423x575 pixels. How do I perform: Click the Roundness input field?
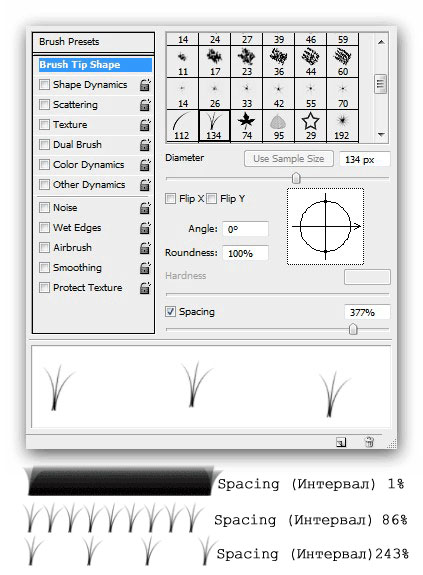pos(245,253)
